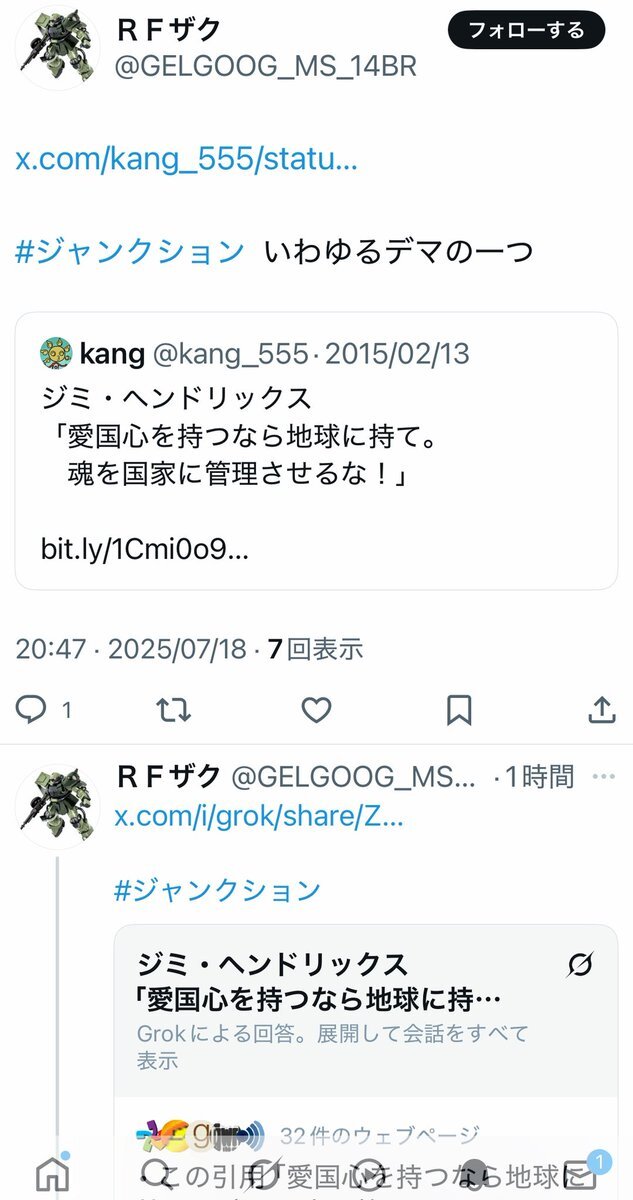Image resolution: width=633 pixels, height=1200 pixels.
Task: Repost using the retweet arrows icon
Action: coord(173,710)
